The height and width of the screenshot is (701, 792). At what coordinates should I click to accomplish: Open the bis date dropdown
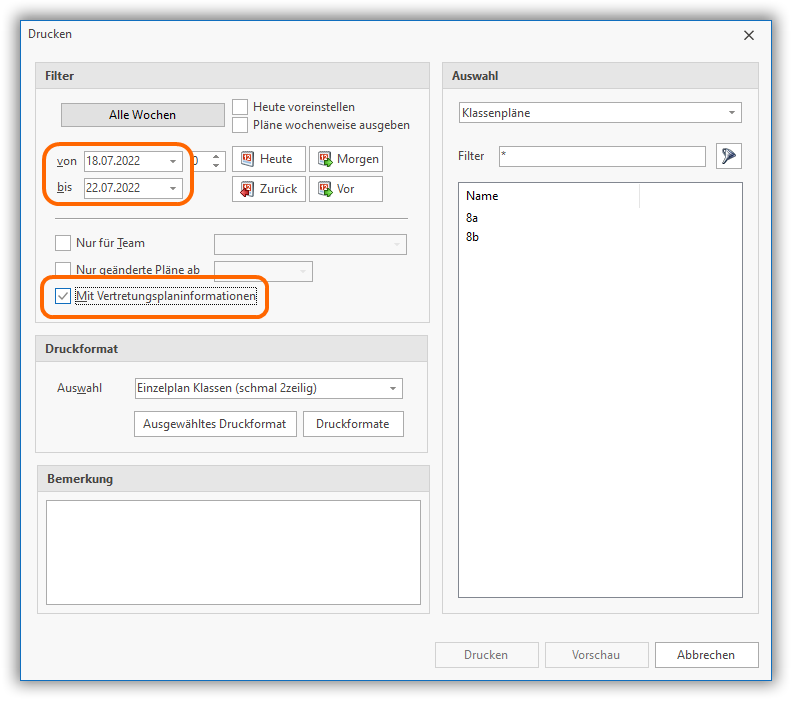tap(173, 188)
